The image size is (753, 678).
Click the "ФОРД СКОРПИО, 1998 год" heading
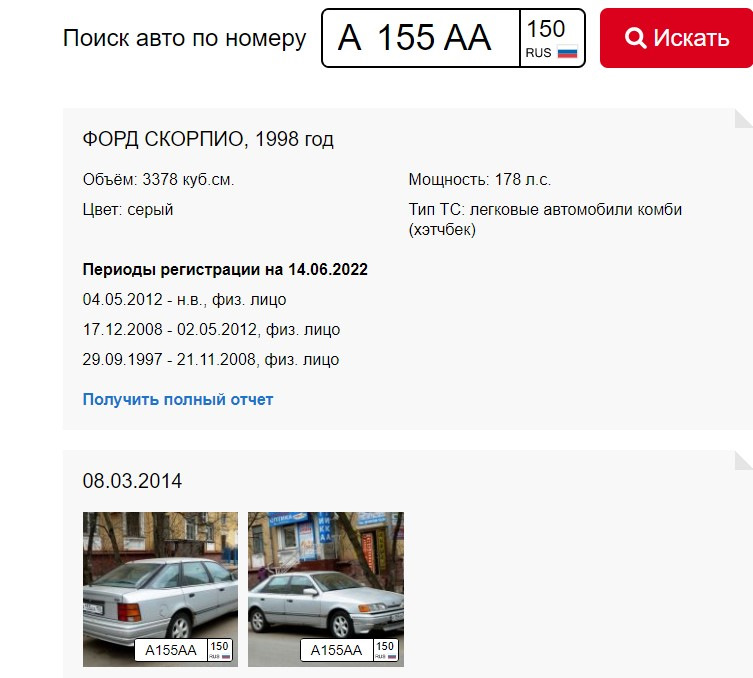click(208, 139)
